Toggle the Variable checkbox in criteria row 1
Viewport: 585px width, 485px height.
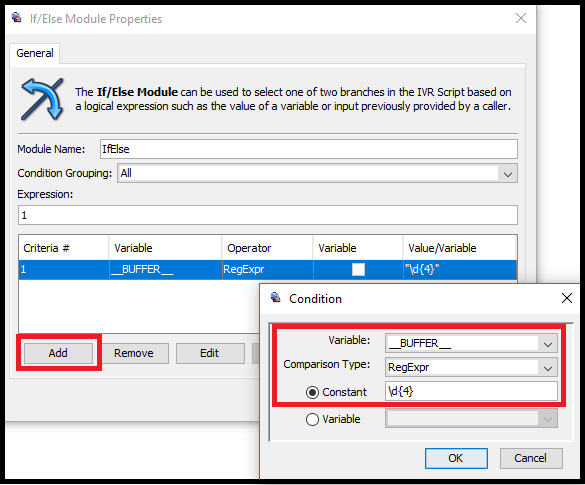click(x=358, y=269)
